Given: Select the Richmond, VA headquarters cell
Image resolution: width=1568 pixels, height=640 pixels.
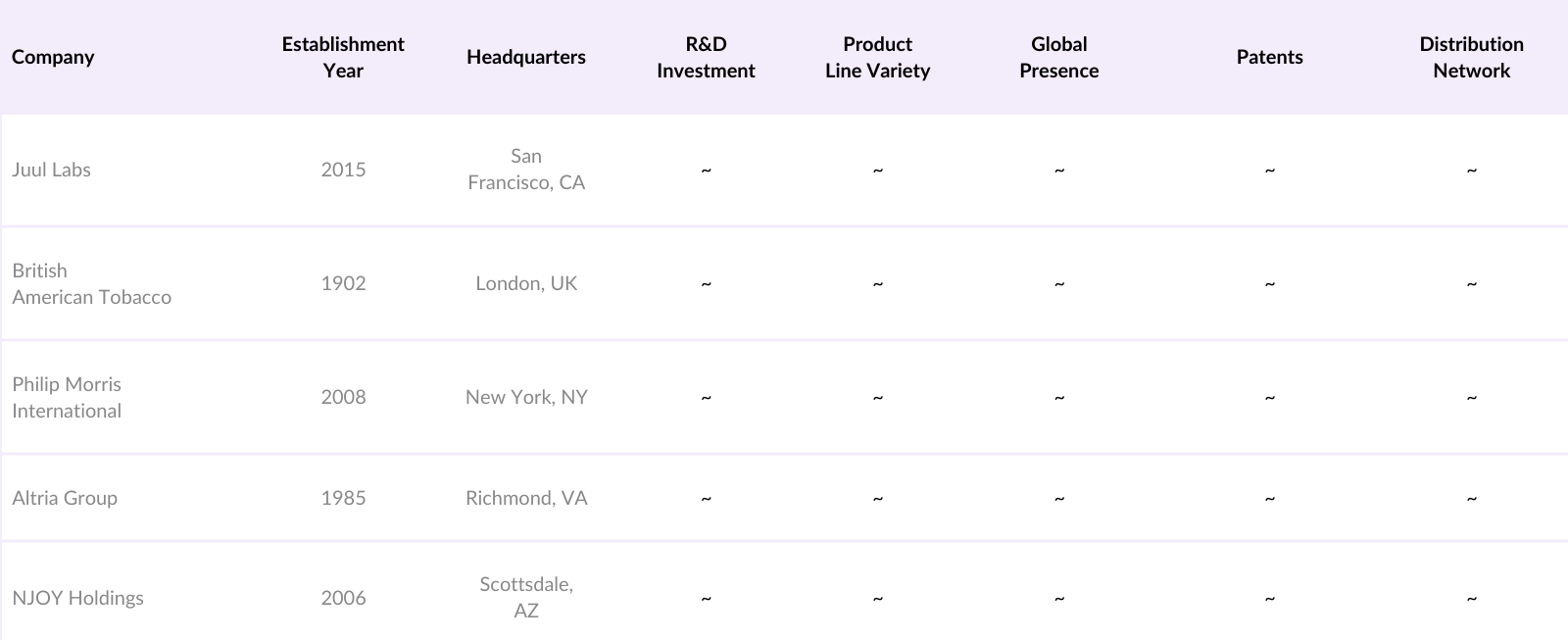Looking at the screenshot, I should 526,498.
